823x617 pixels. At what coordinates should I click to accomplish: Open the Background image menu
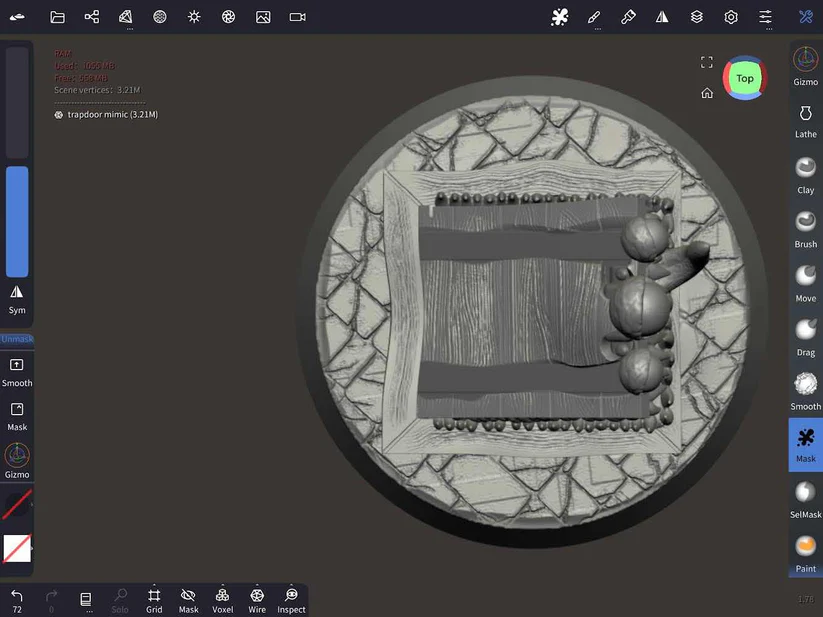263,17
